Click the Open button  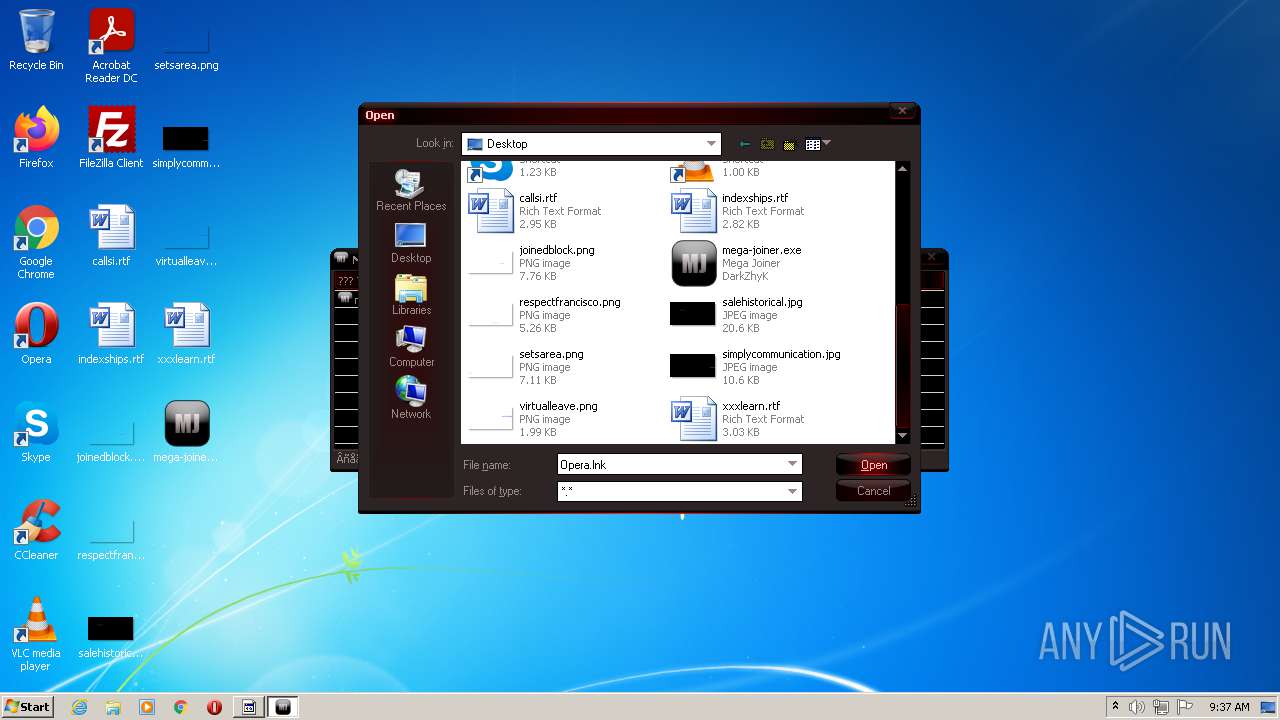pyautogui.click(x=873, y=465)
